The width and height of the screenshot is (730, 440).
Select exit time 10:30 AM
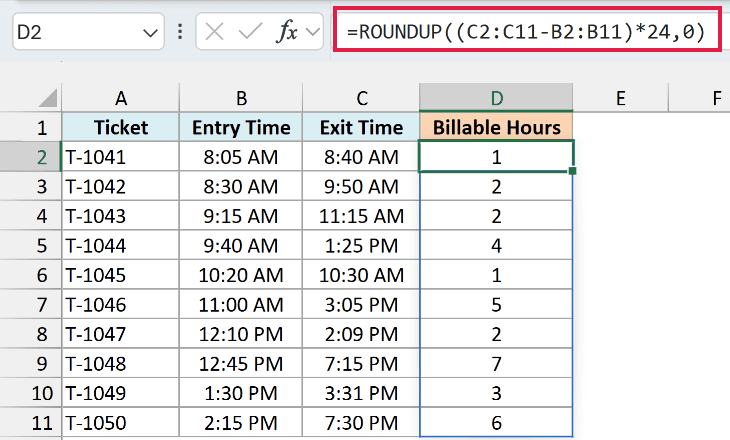[361, 275]
